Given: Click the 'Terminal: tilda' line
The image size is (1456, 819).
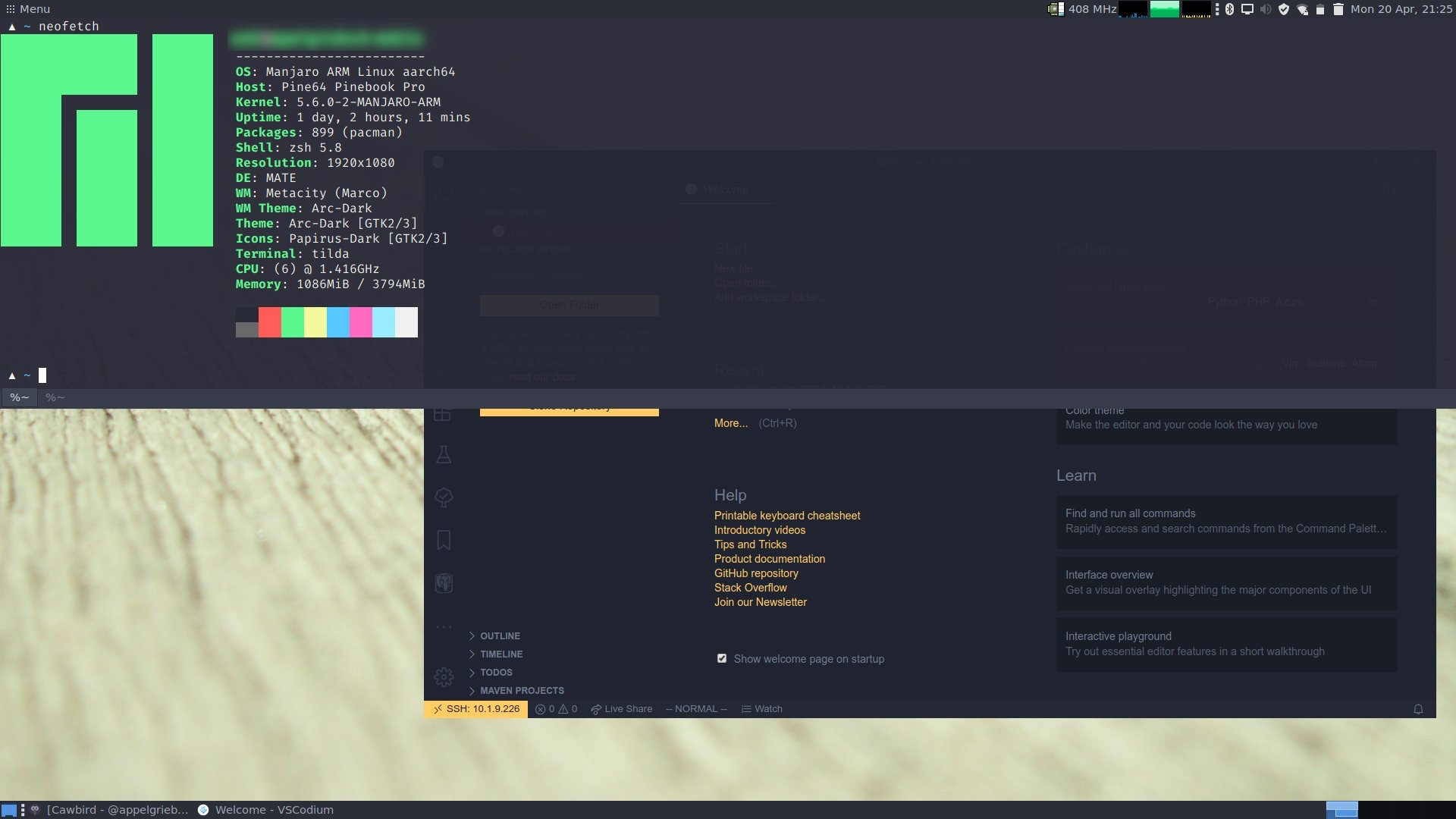Looking at the screenshot, I should pos(292,253).
